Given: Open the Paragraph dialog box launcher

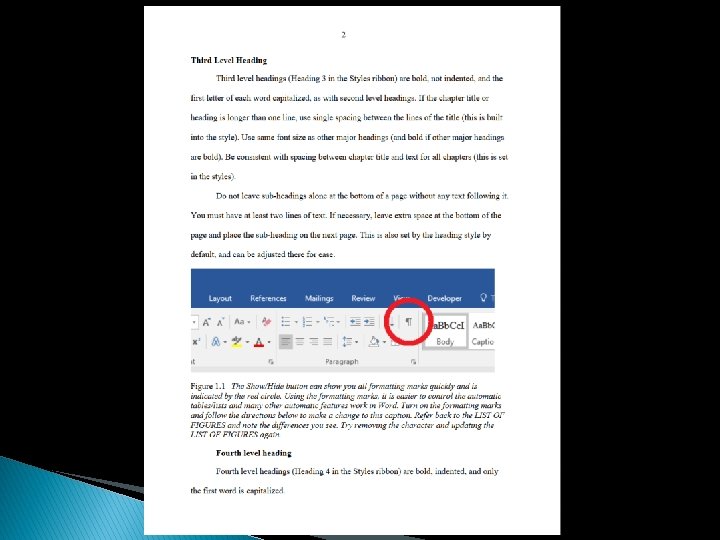Looking at the screenshot, I should tap(413, 362).
